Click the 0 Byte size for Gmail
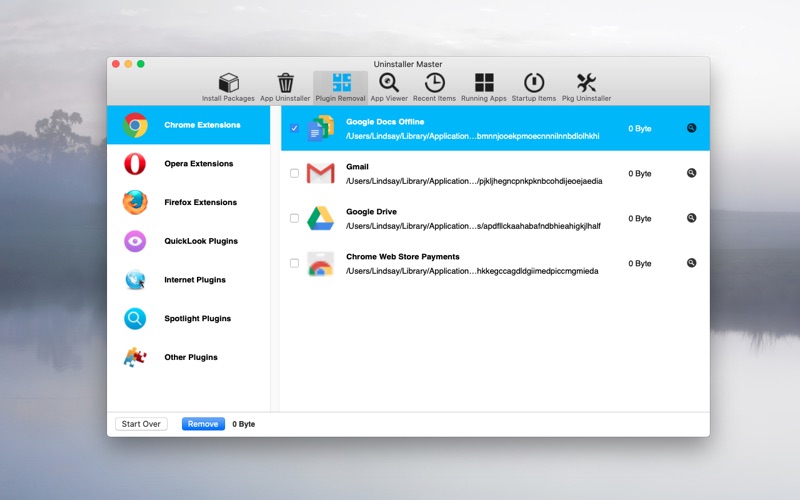The width and height of the screenshot is (800, 500). pos(640,173)
